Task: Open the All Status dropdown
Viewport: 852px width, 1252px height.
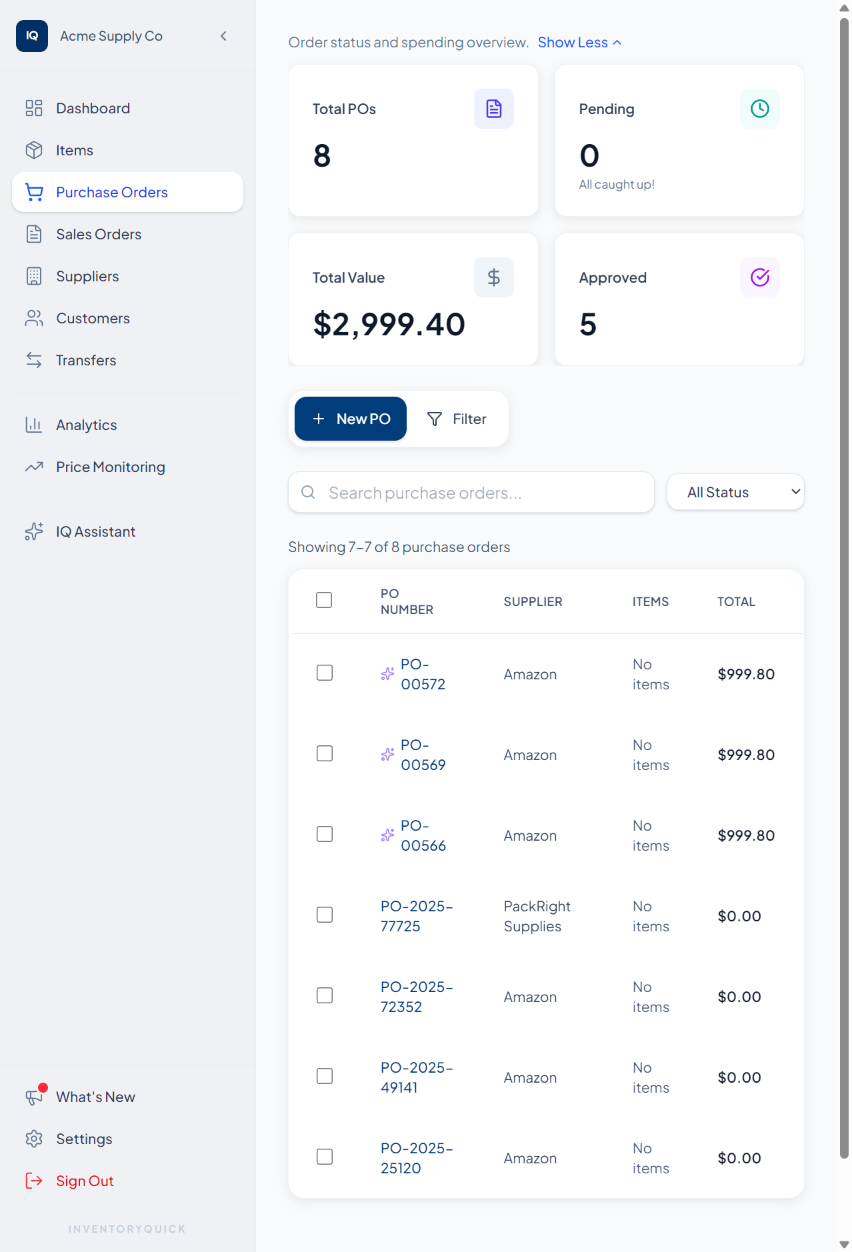Action: pos(735,492)
